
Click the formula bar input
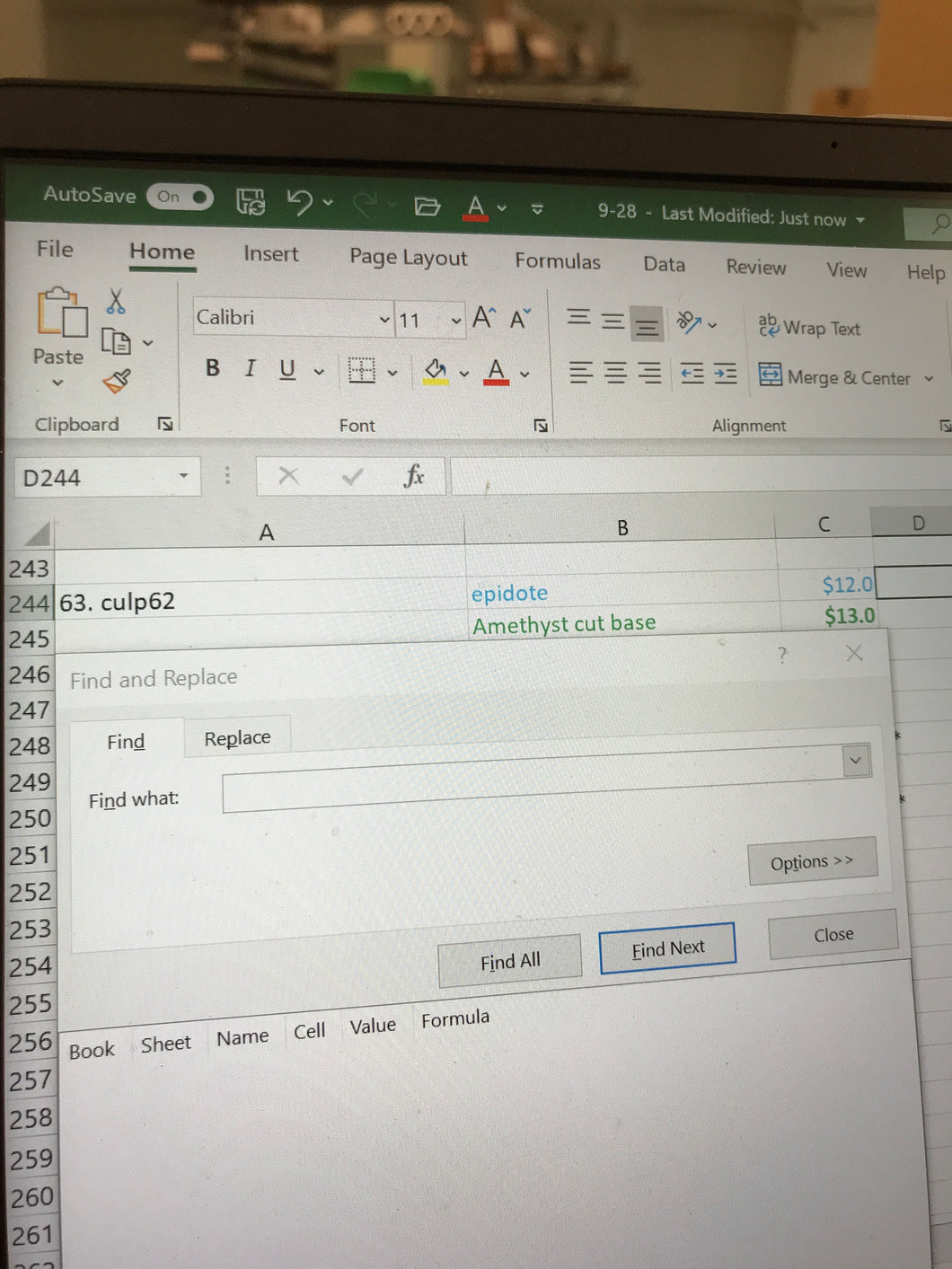click(x=701, y=476)
